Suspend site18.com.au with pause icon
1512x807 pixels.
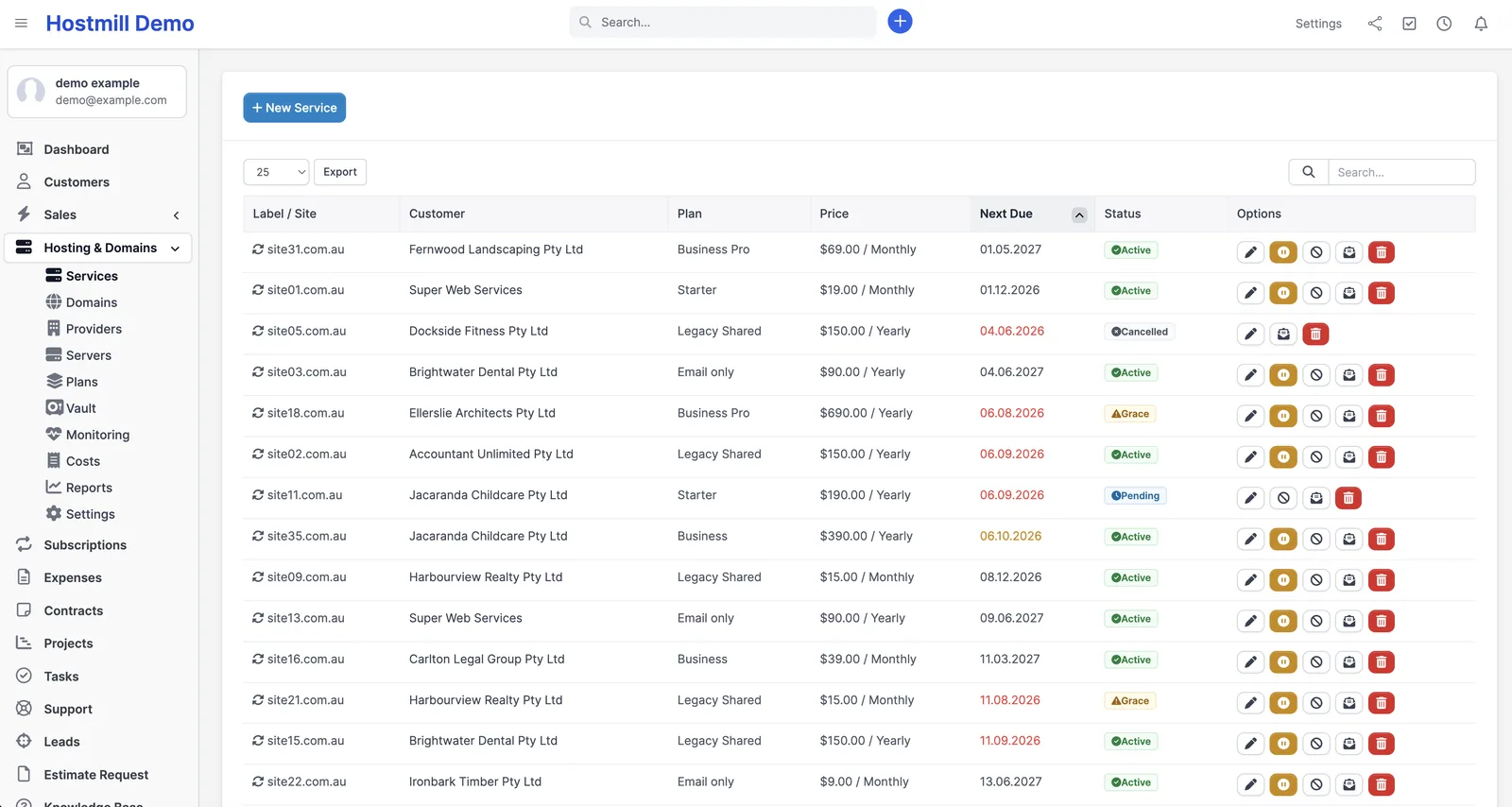coord(1283,416)
